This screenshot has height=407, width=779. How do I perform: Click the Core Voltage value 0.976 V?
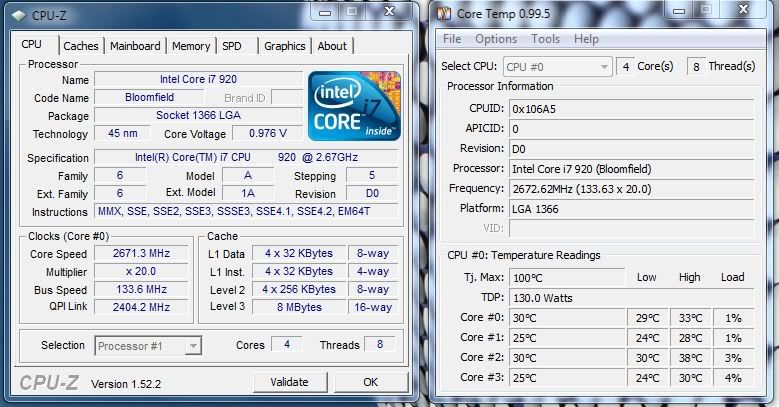(x=267, y=133)
